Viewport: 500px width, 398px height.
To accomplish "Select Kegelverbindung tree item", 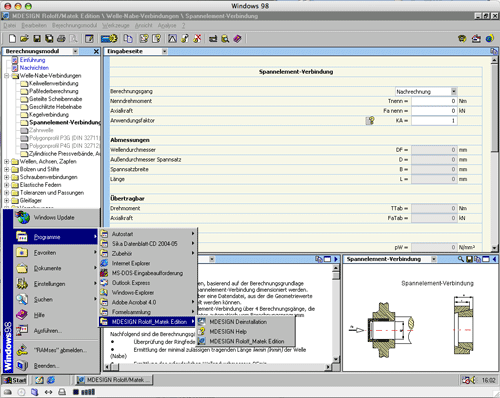I will [x=49, y=115].
